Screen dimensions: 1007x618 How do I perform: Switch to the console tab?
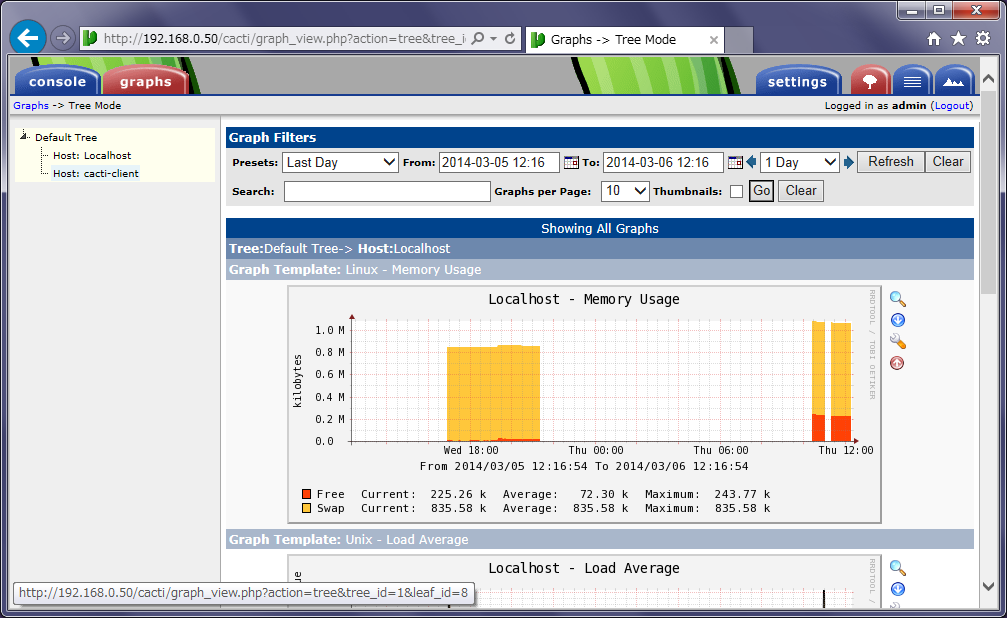[57, 82]
